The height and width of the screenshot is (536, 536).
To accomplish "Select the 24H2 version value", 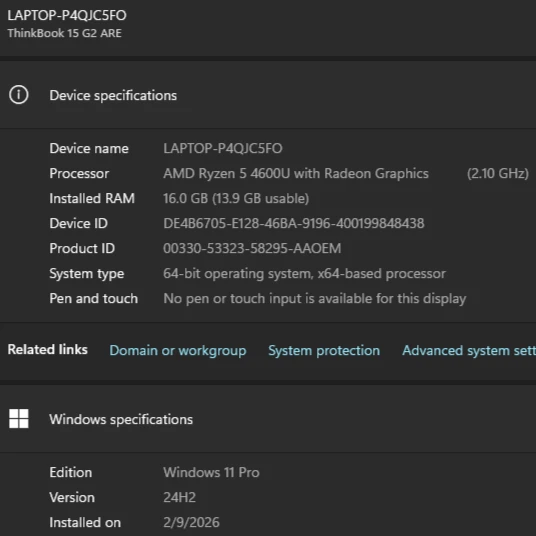I will (179, 497).
